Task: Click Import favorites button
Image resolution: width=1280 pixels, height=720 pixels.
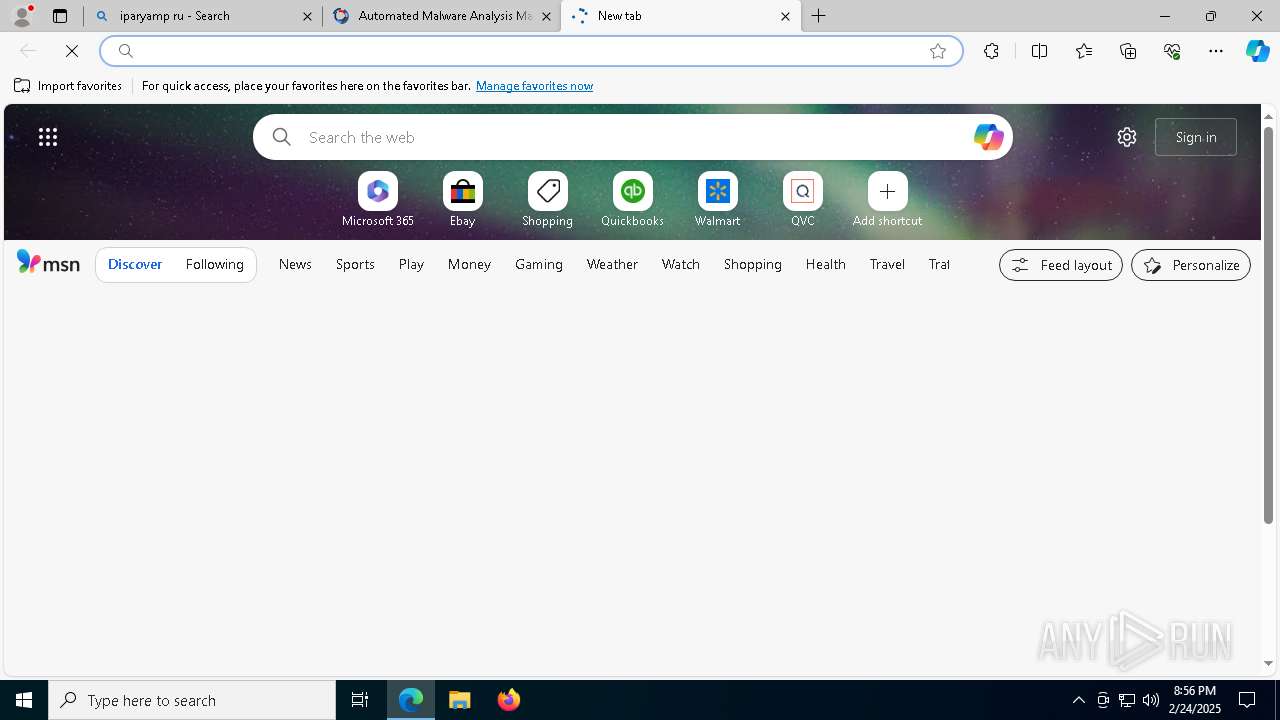Action: tap(68, 86)
